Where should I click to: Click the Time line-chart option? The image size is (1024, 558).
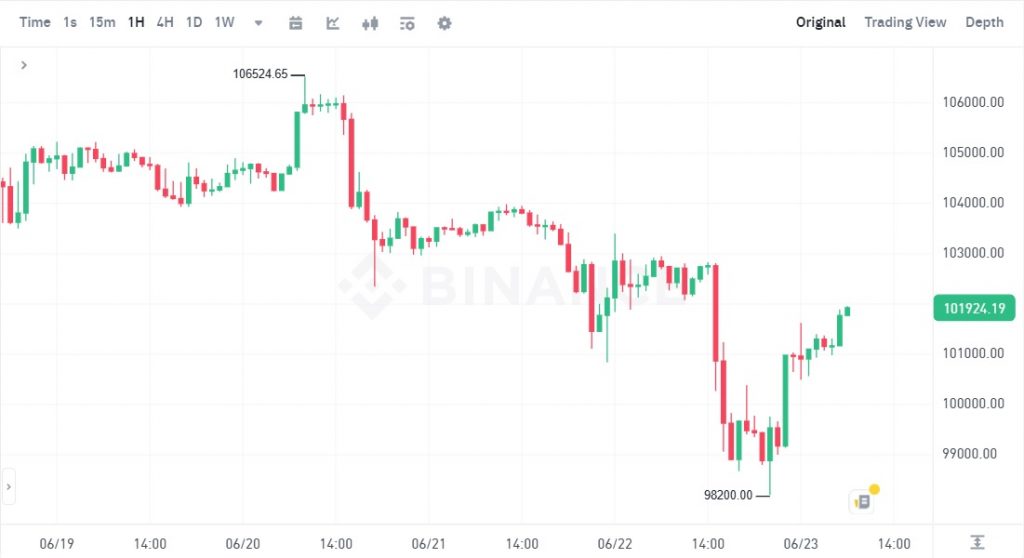click(x=35, y=22)
